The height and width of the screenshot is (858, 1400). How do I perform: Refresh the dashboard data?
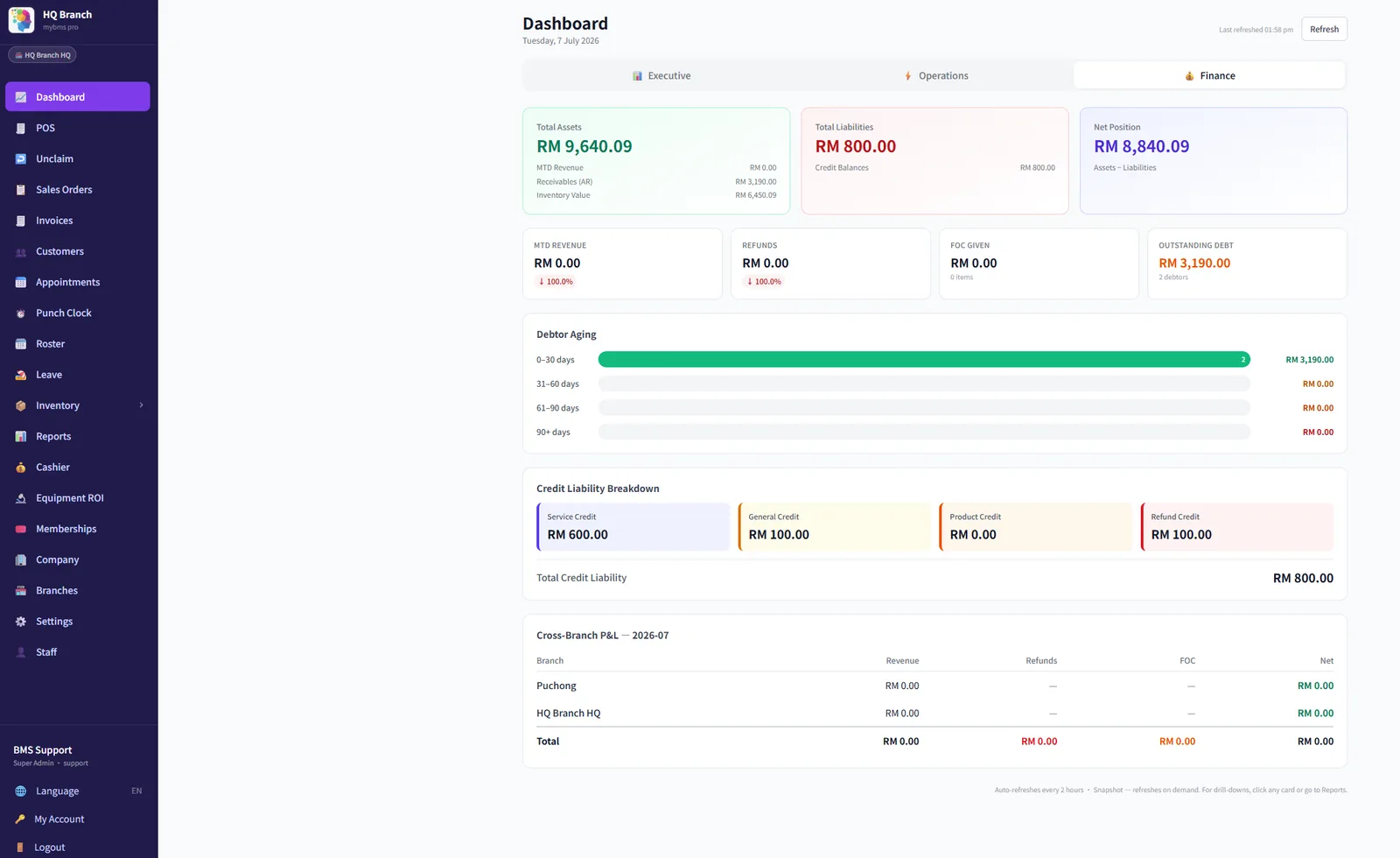click(1324, 29)
